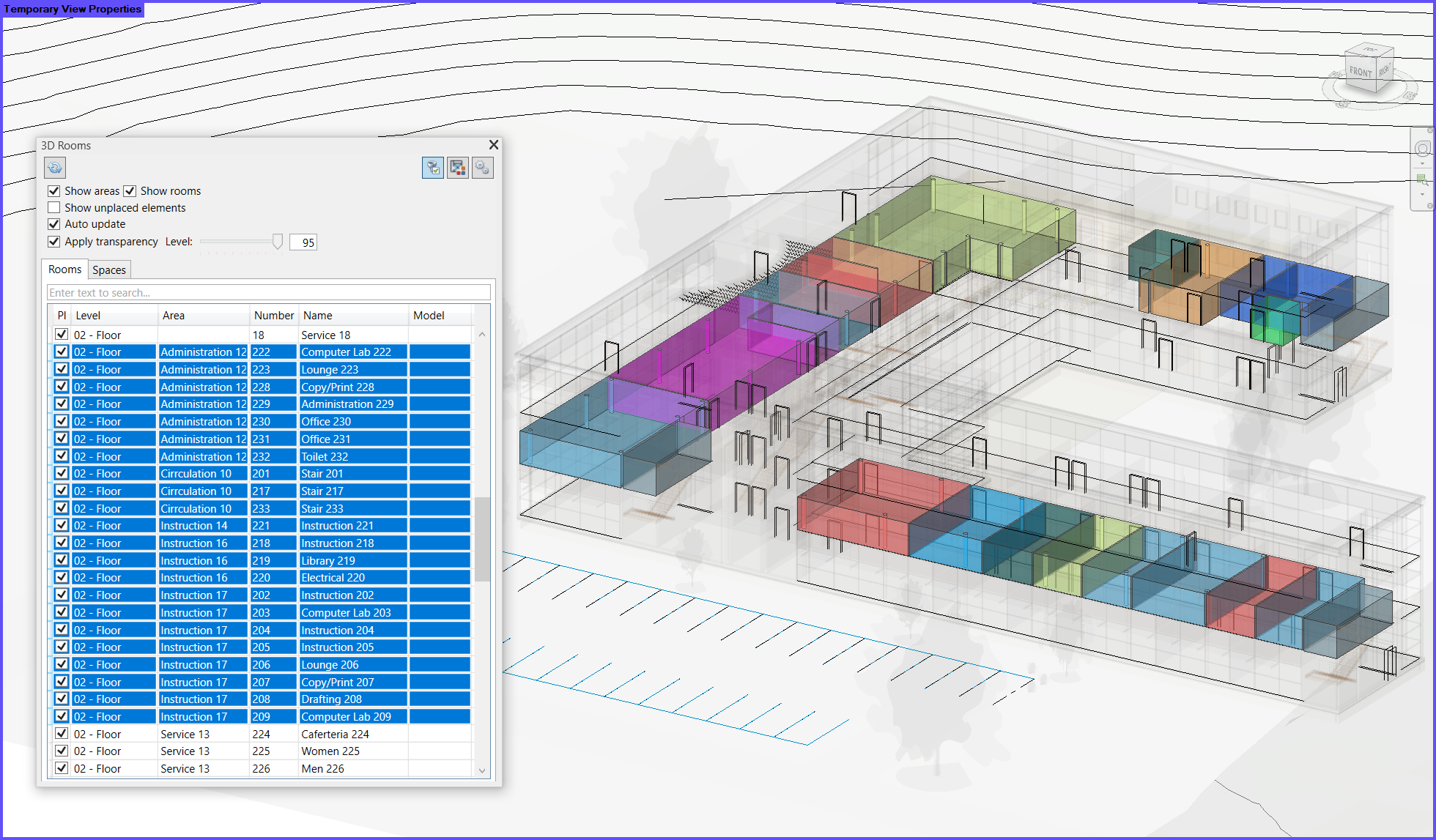Click the RIGHT face of the ViewCube
The width and height of the screenshot is (1436, 840).
pyautogui.click(x=1384, y=71)
